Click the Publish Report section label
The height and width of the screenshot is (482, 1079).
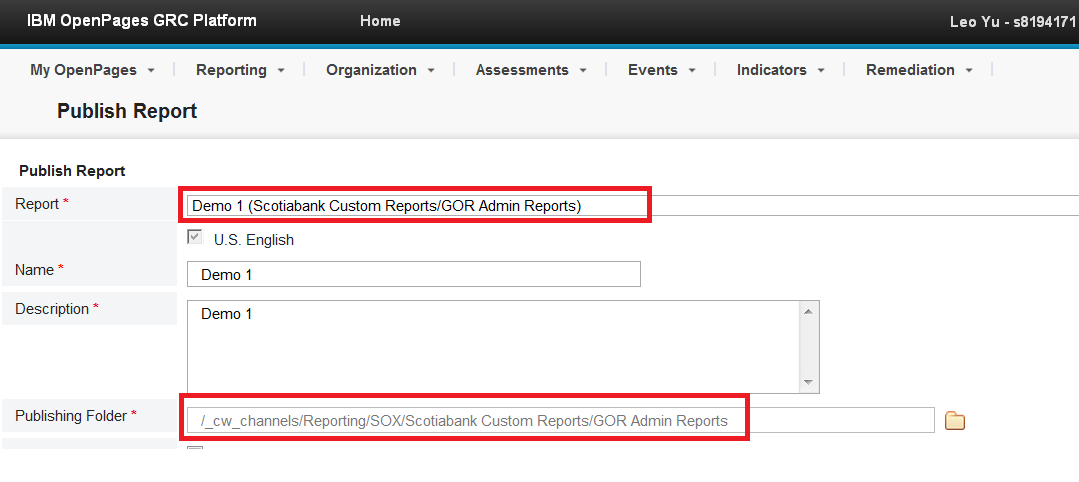72,171
